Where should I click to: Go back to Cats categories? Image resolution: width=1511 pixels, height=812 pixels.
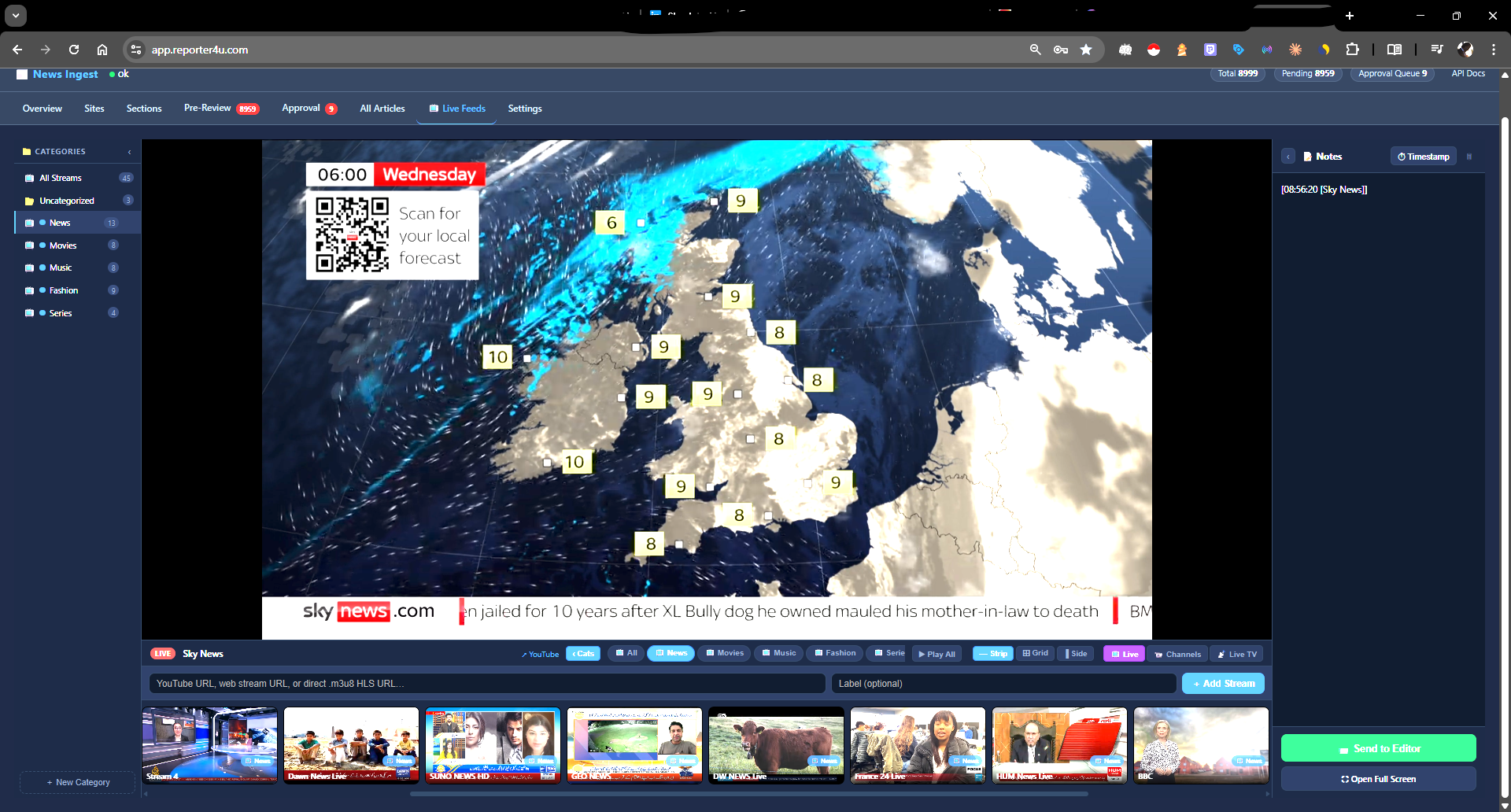click(x=583, y=654)
